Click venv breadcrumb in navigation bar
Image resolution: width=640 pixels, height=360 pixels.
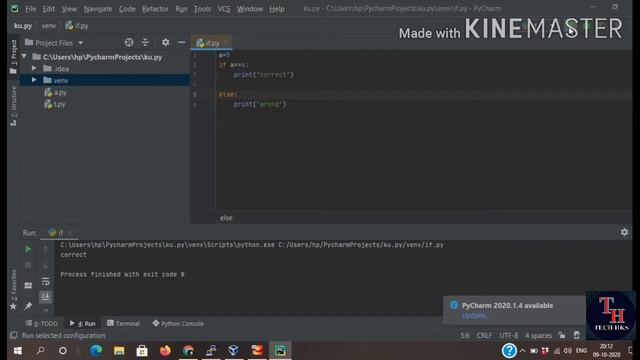[x=49, y=26]
